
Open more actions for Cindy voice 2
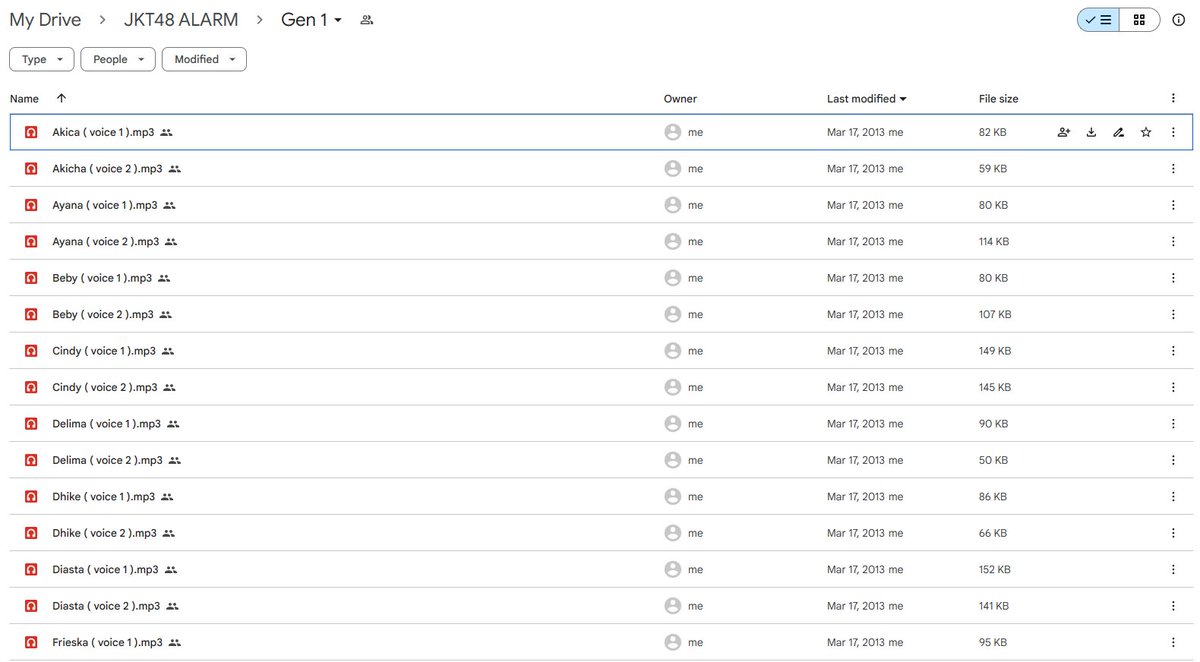click(1173, 388)
